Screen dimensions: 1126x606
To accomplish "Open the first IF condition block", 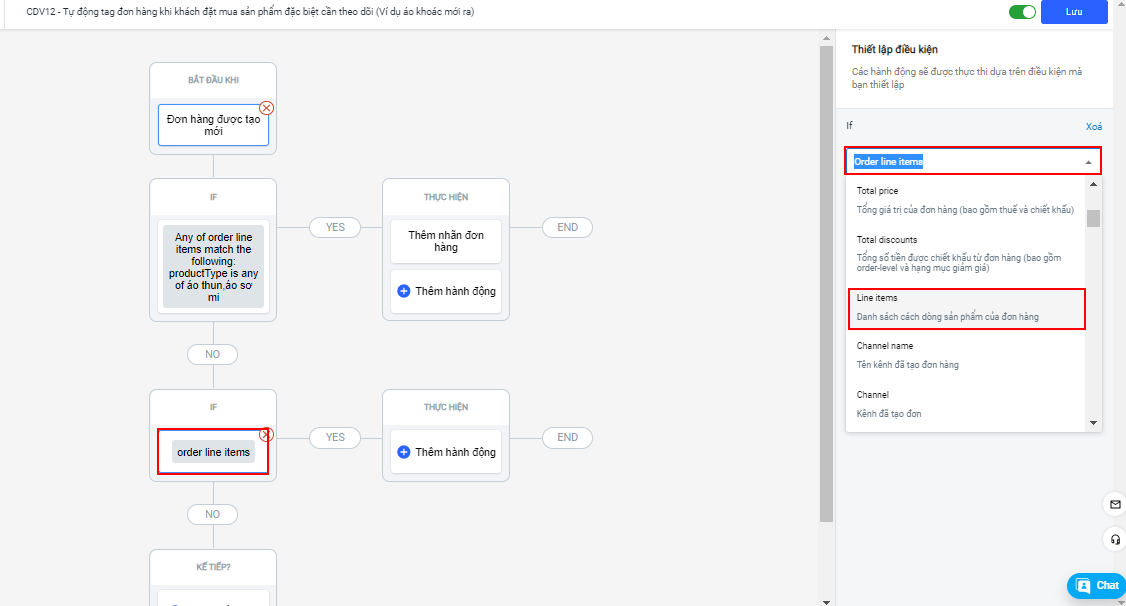I will (213, 265).
